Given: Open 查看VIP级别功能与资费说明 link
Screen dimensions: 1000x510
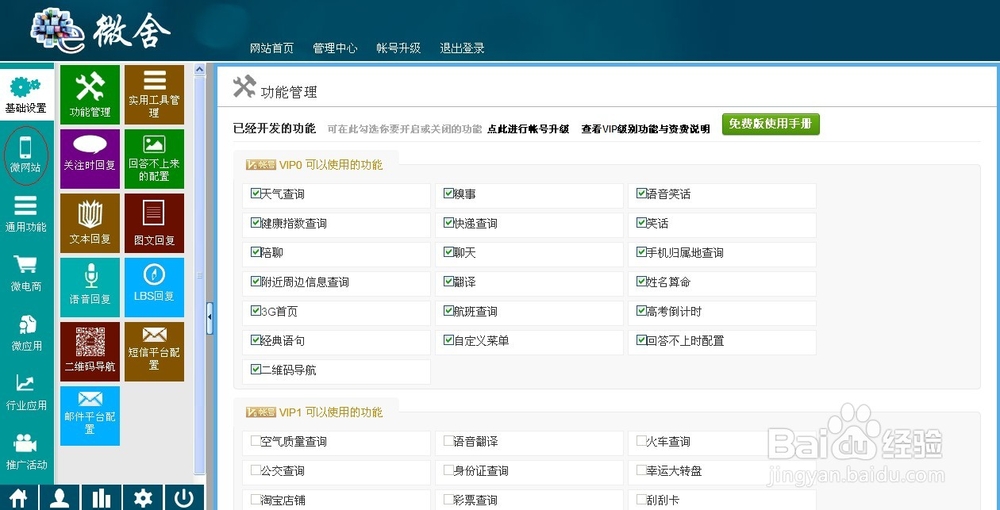Looking at the screenshot, I should coord(645,129).
